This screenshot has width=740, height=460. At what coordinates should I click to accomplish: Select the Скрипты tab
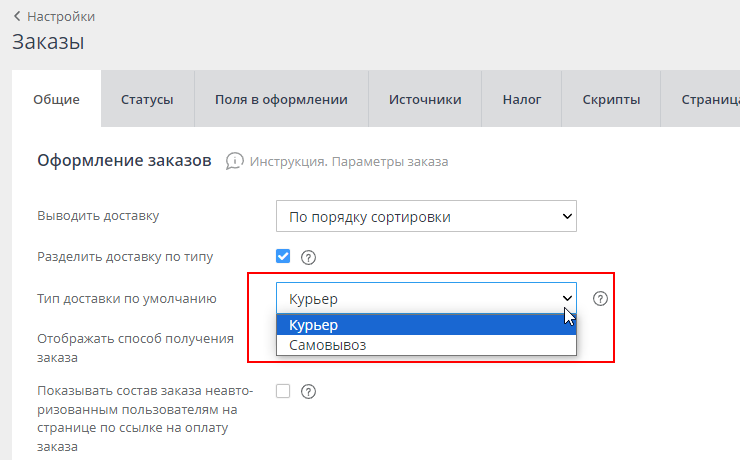pos(611,99)
